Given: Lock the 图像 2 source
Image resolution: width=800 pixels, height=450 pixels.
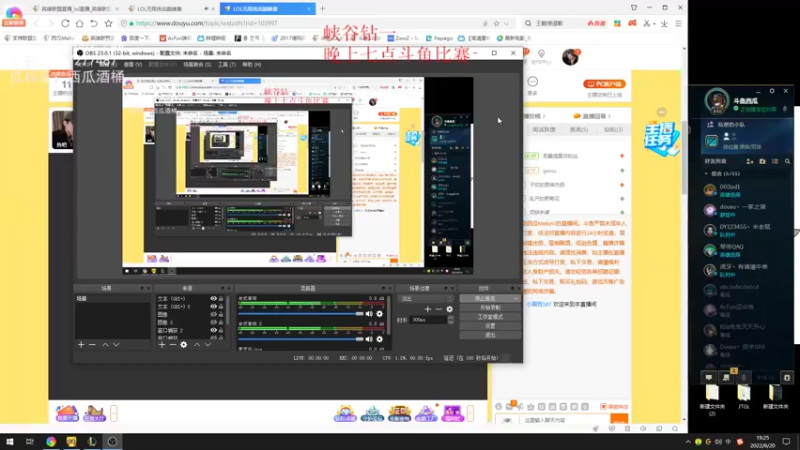Looking at the screenshot, I should coord(221,322).
